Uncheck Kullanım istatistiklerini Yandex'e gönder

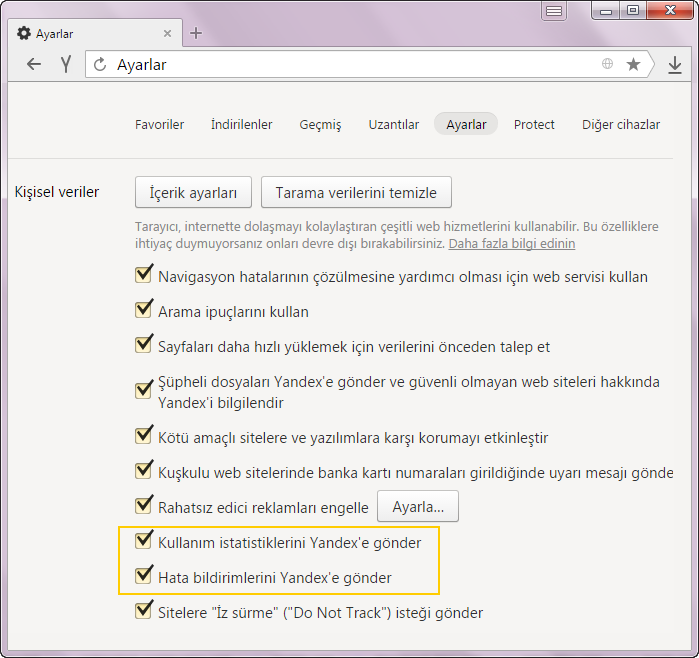click(x=144, y=540)
